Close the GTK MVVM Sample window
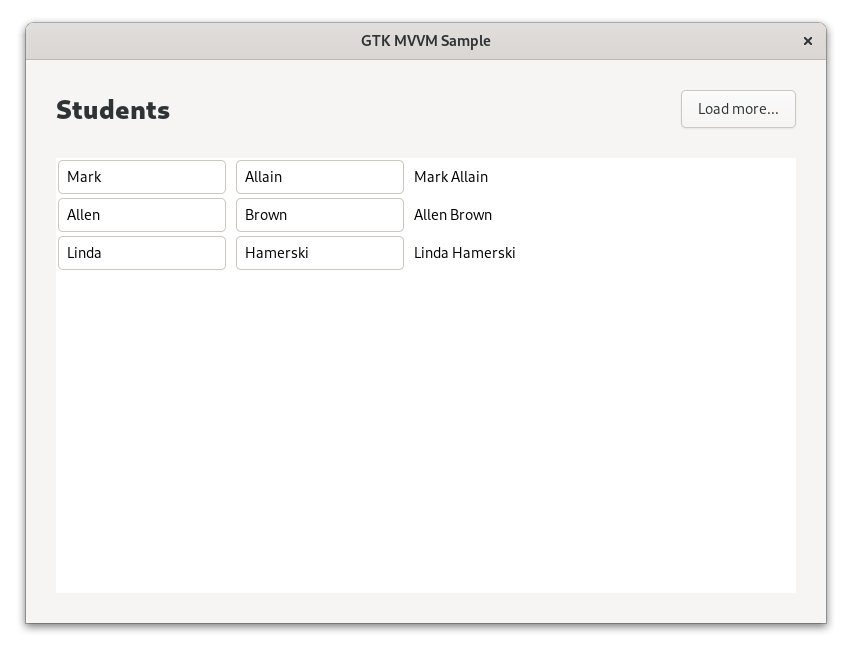 tap(807, 41)
